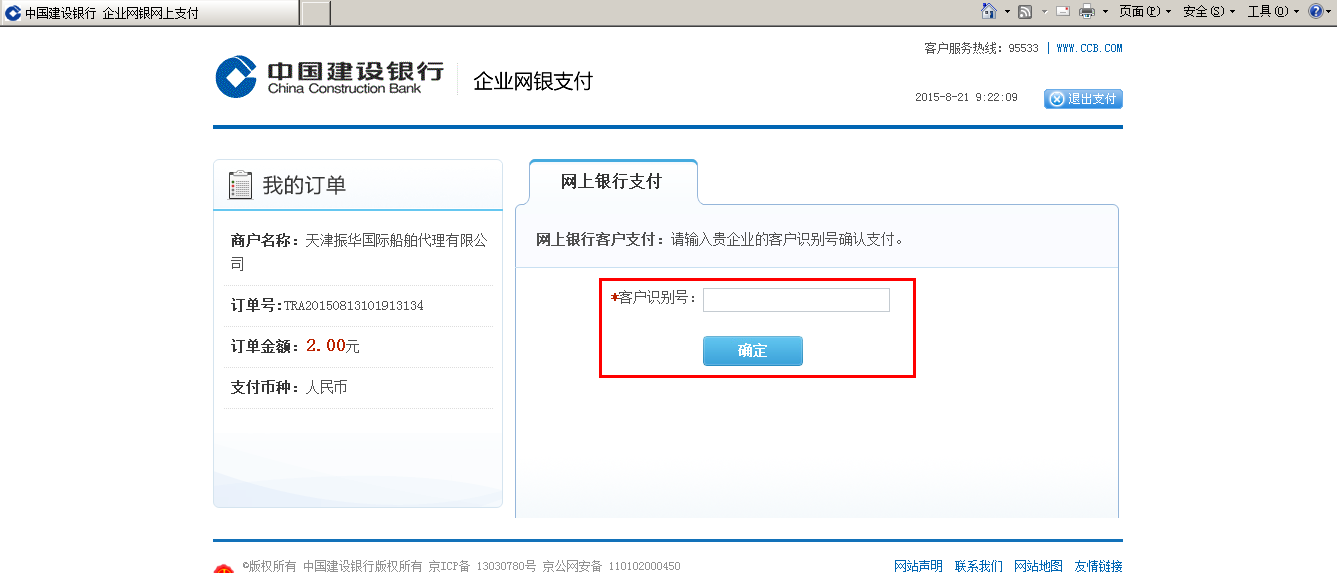Click the 客户服务热线 95533 text
This screenshot has width=1337, height=573.
(981, 48)
